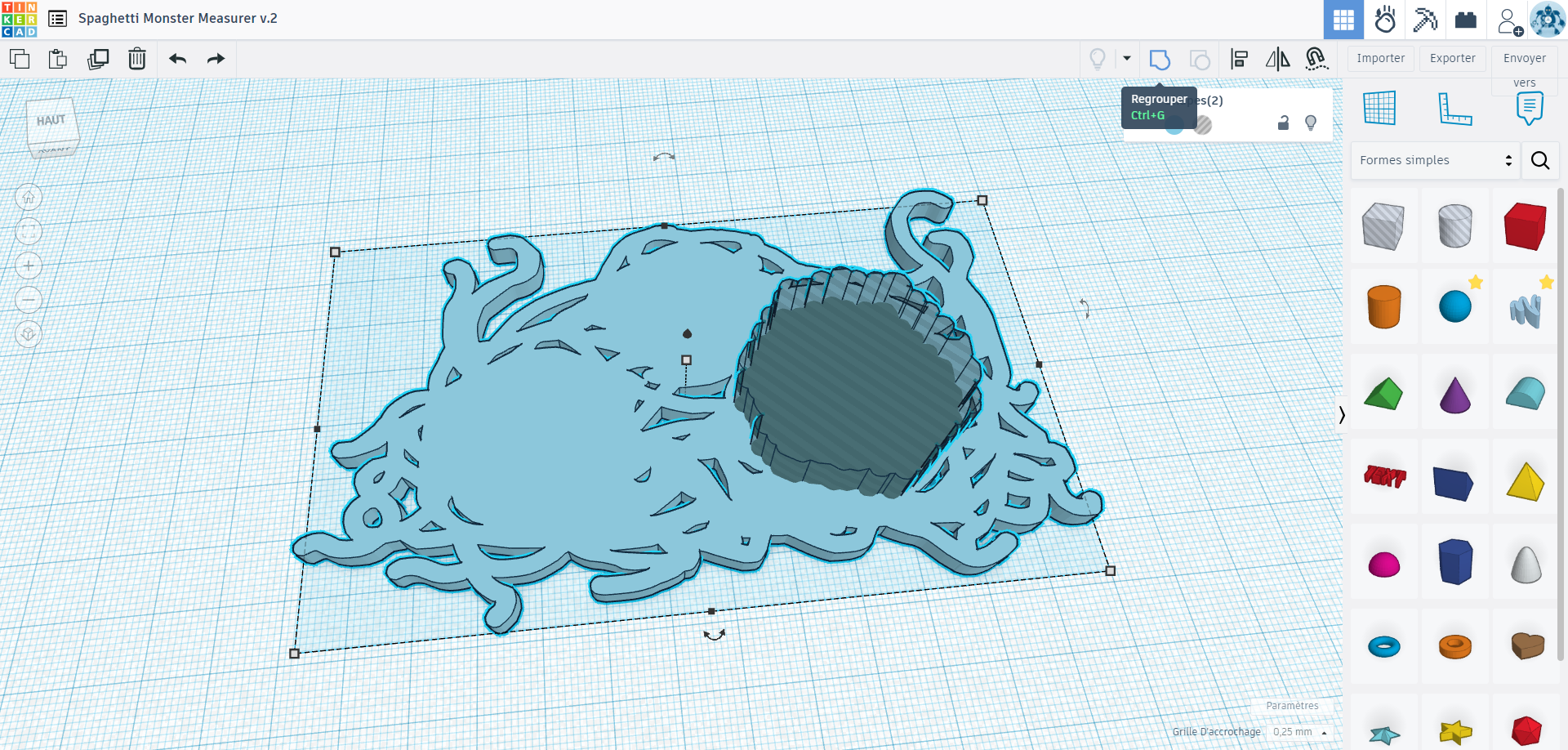
Task: Pick the blue Sphere shape
Action: 1454,306
